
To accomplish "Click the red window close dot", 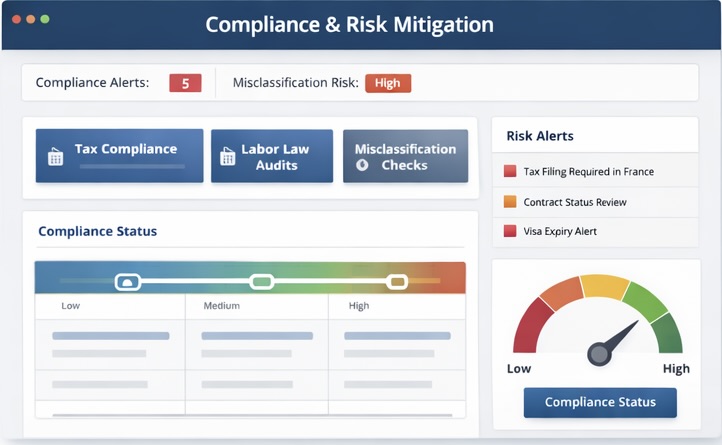I will tap(16, 19).
